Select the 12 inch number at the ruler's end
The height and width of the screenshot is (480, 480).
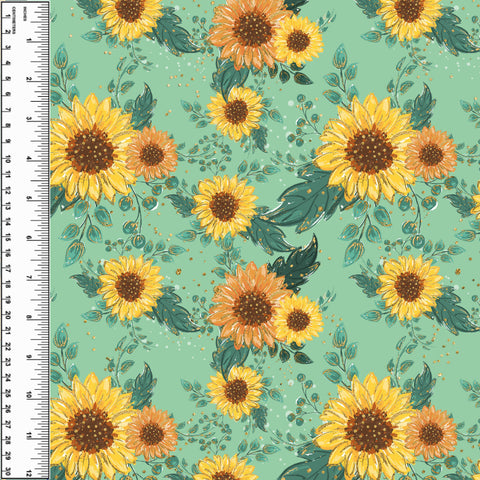[29, 473]
